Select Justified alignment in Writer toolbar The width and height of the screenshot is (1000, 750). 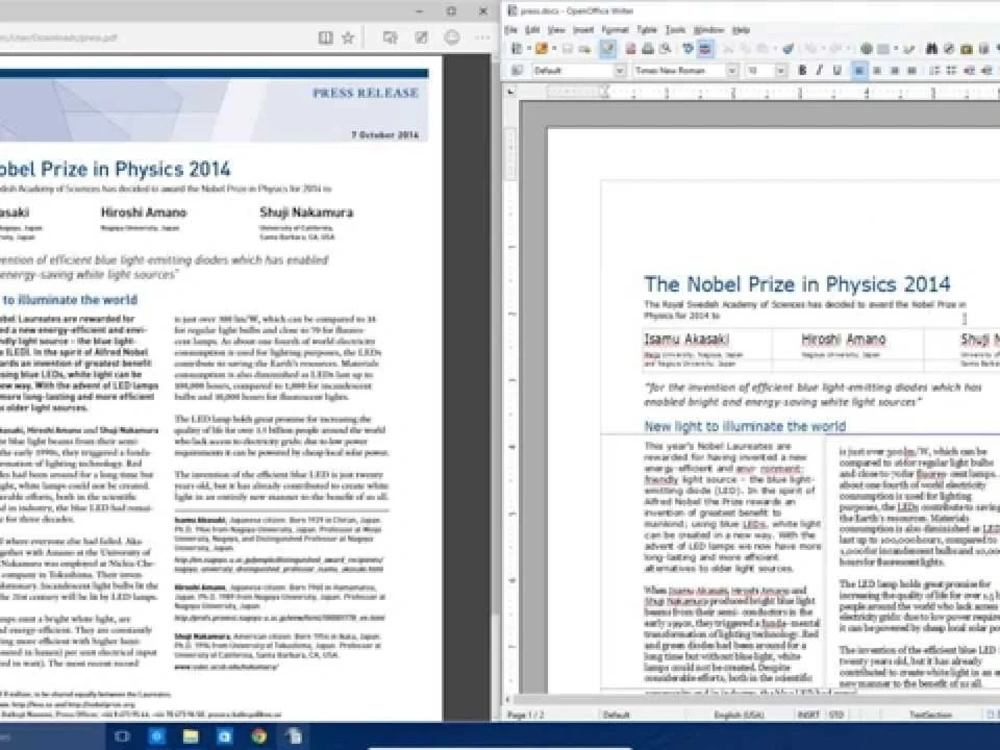click(x=912, y=70)
